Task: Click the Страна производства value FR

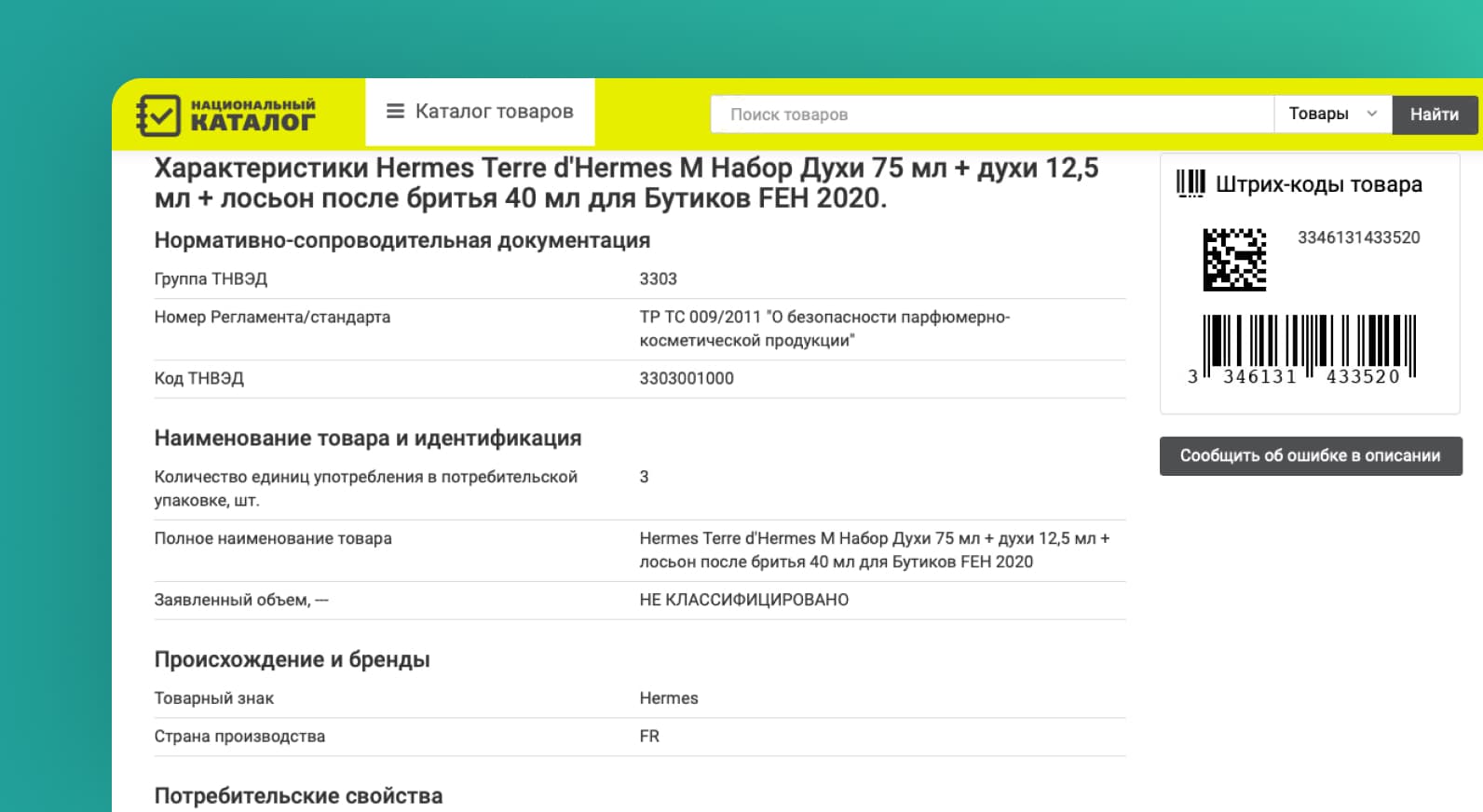Action: coord(649,736)
